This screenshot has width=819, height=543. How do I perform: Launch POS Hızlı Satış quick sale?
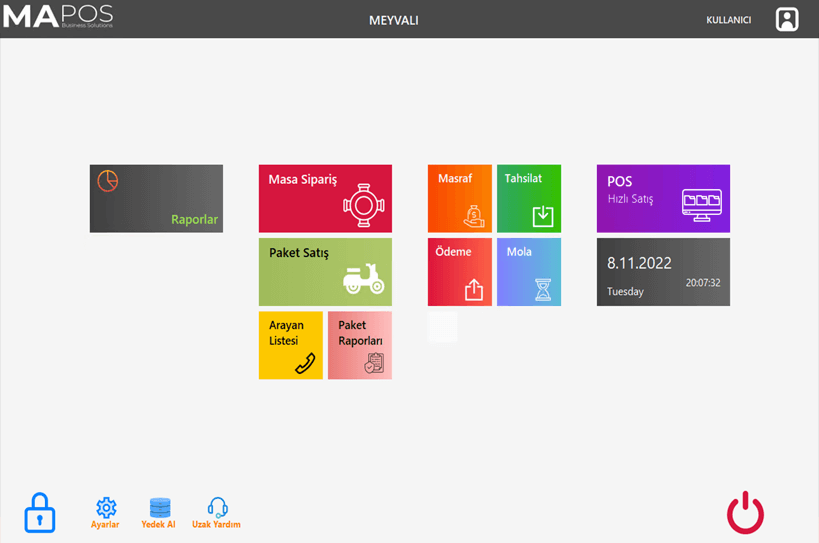point(663,198)
